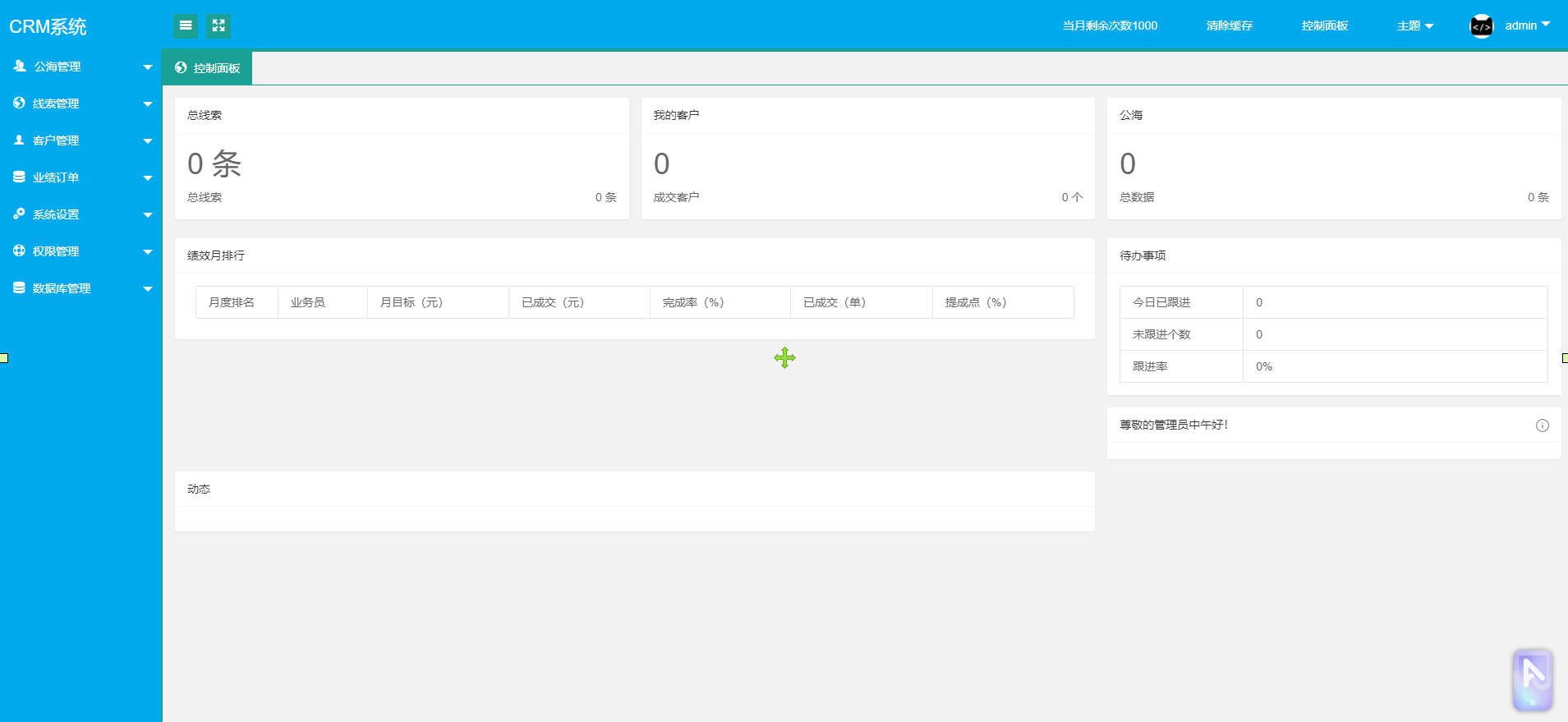This screenshot has height=722, width=1568.
Task: Click 当月剩余次数1000 in top bar
Action: pyautogui.click(x=1110, y=26)
